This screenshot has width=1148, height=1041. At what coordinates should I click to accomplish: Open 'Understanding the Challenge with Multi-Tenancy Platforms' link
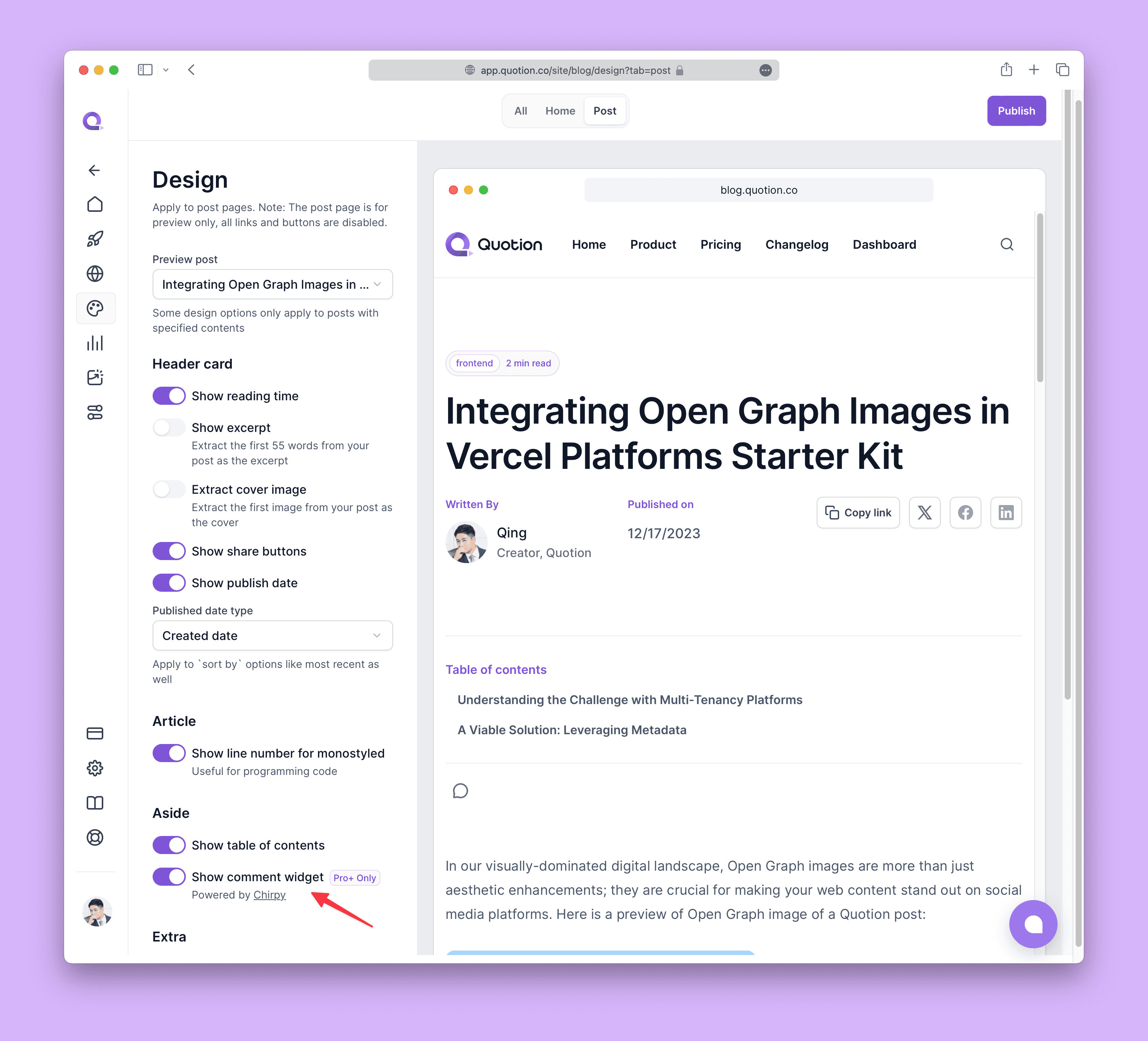click(630, 700)
